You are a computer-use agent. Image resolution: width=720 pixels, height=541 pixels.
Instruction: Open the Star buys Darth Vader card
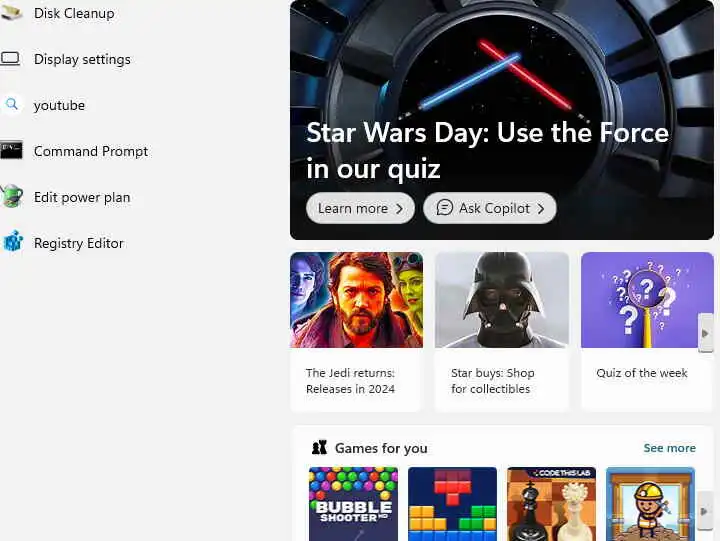[x=502, y=331]
